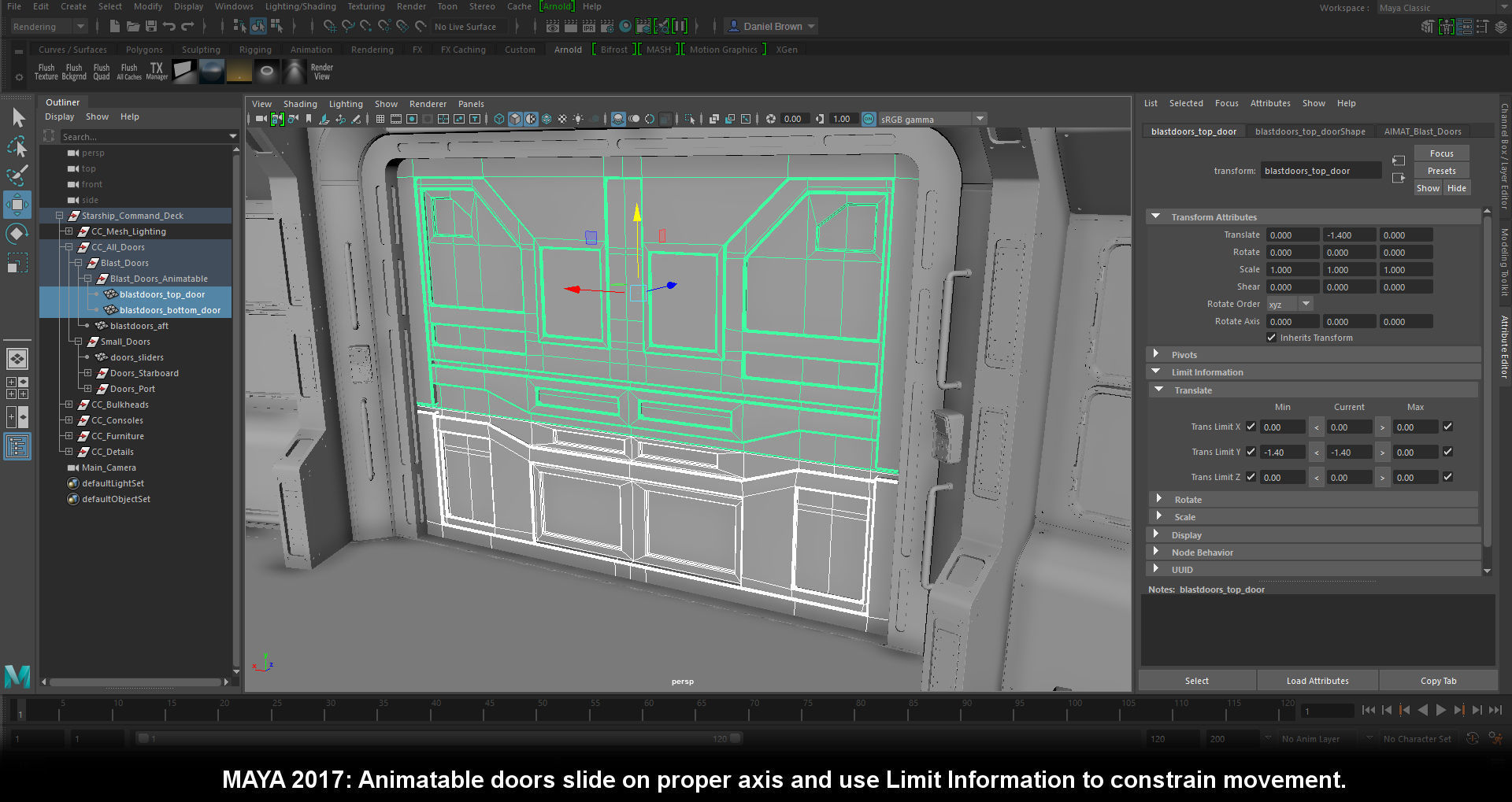The width and height of the screenshot is (1512, 802).
Task: Expand CC_Bulkheads in Outliner
Action: pos(69,405)
